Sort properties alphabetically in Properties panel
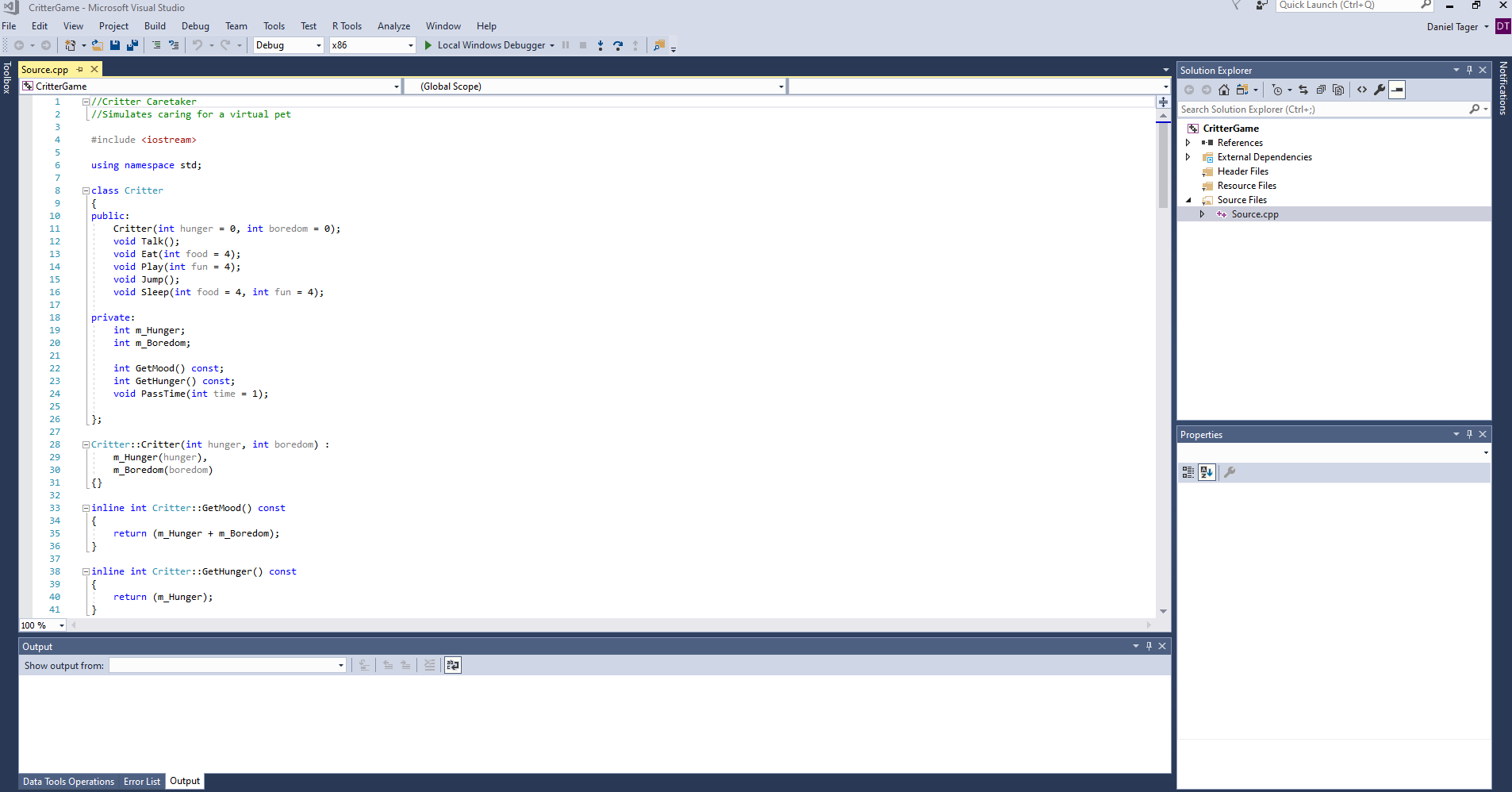This screenshot has height=792, width=1512. coord(1207,472)
